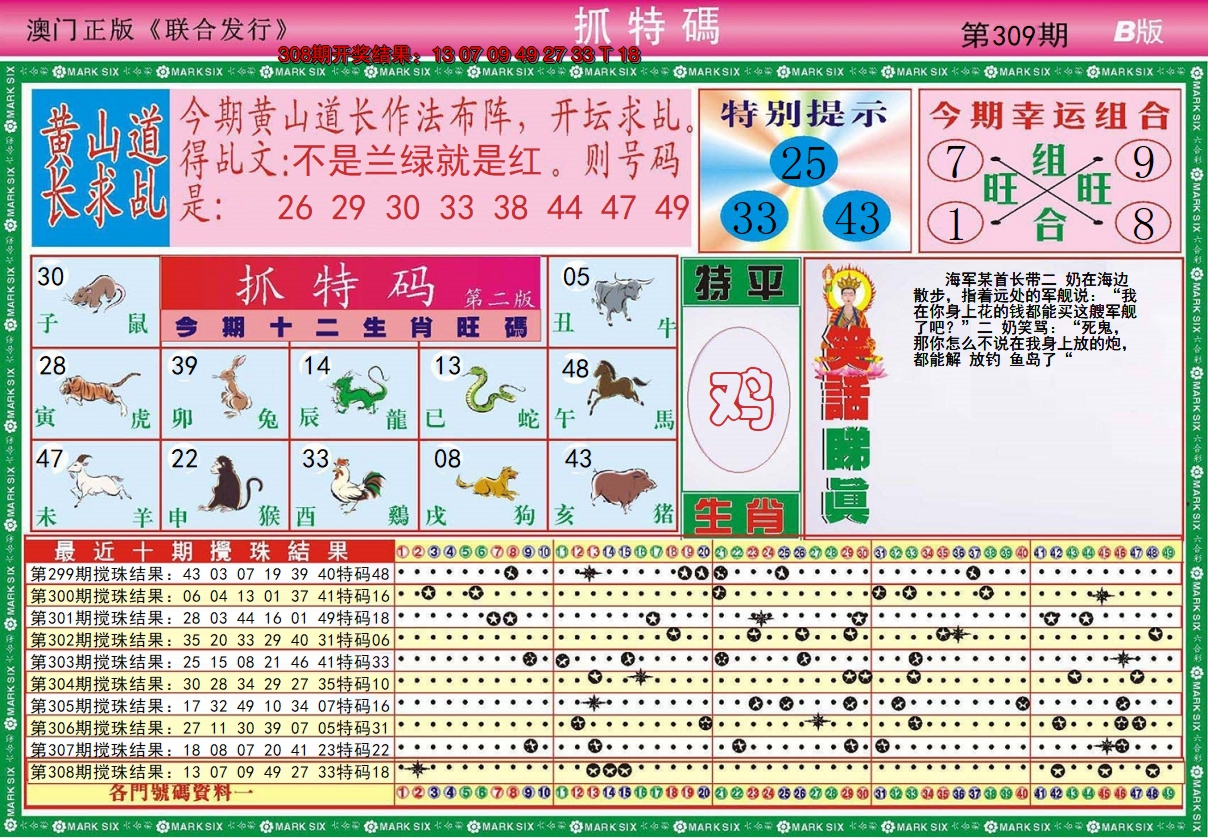Select the tiger zodiac picture

coord(100,390)
